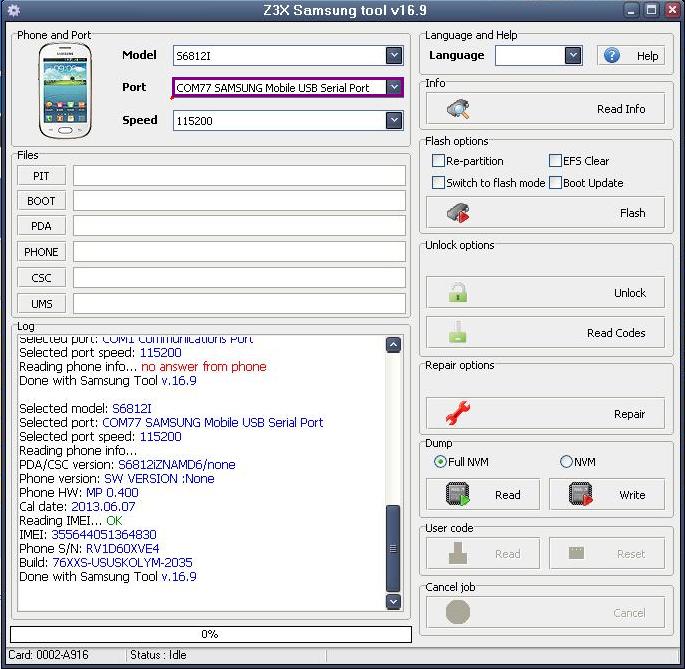Click the blue question mark Help icon
This screenshot has height=669, width=685.
612,55
